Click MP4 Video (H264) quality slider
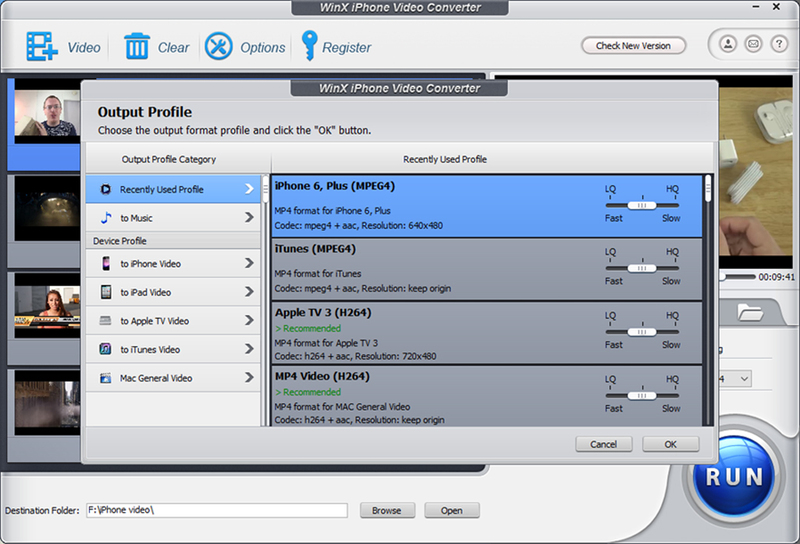800x544 pixels. point(642,395)
